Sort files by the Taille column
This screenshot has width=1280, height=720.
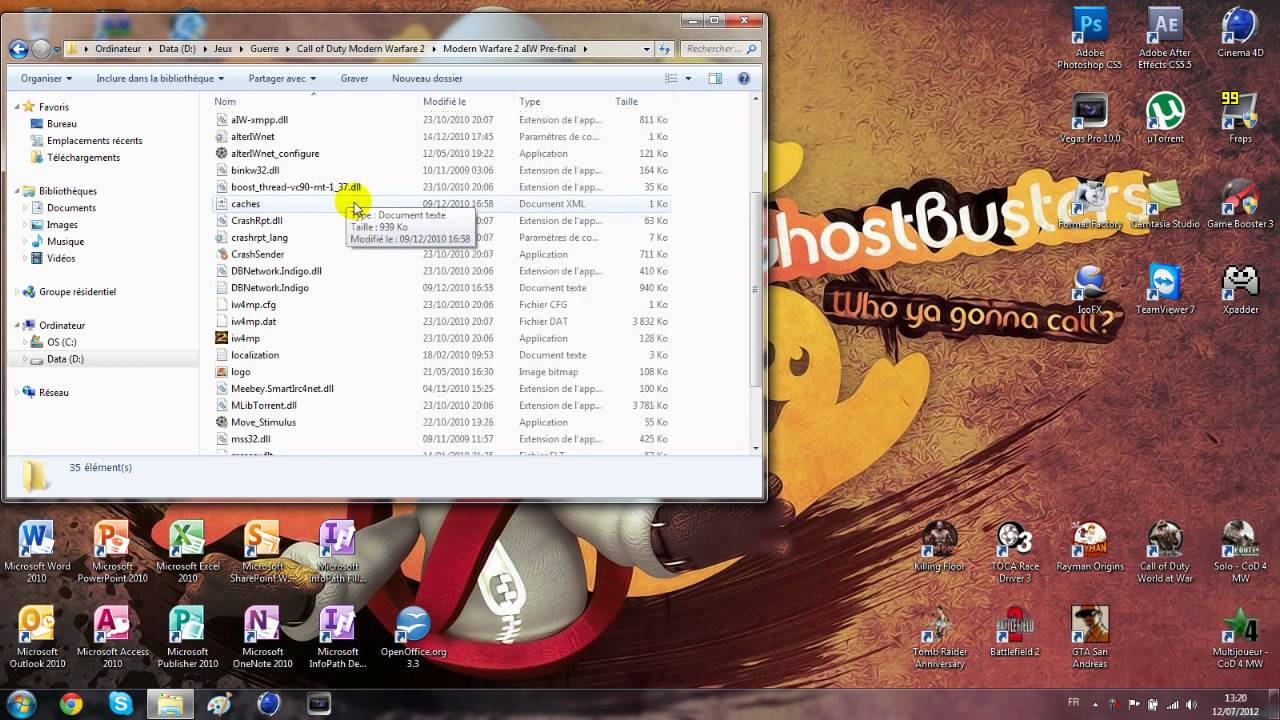pos(640,101)
